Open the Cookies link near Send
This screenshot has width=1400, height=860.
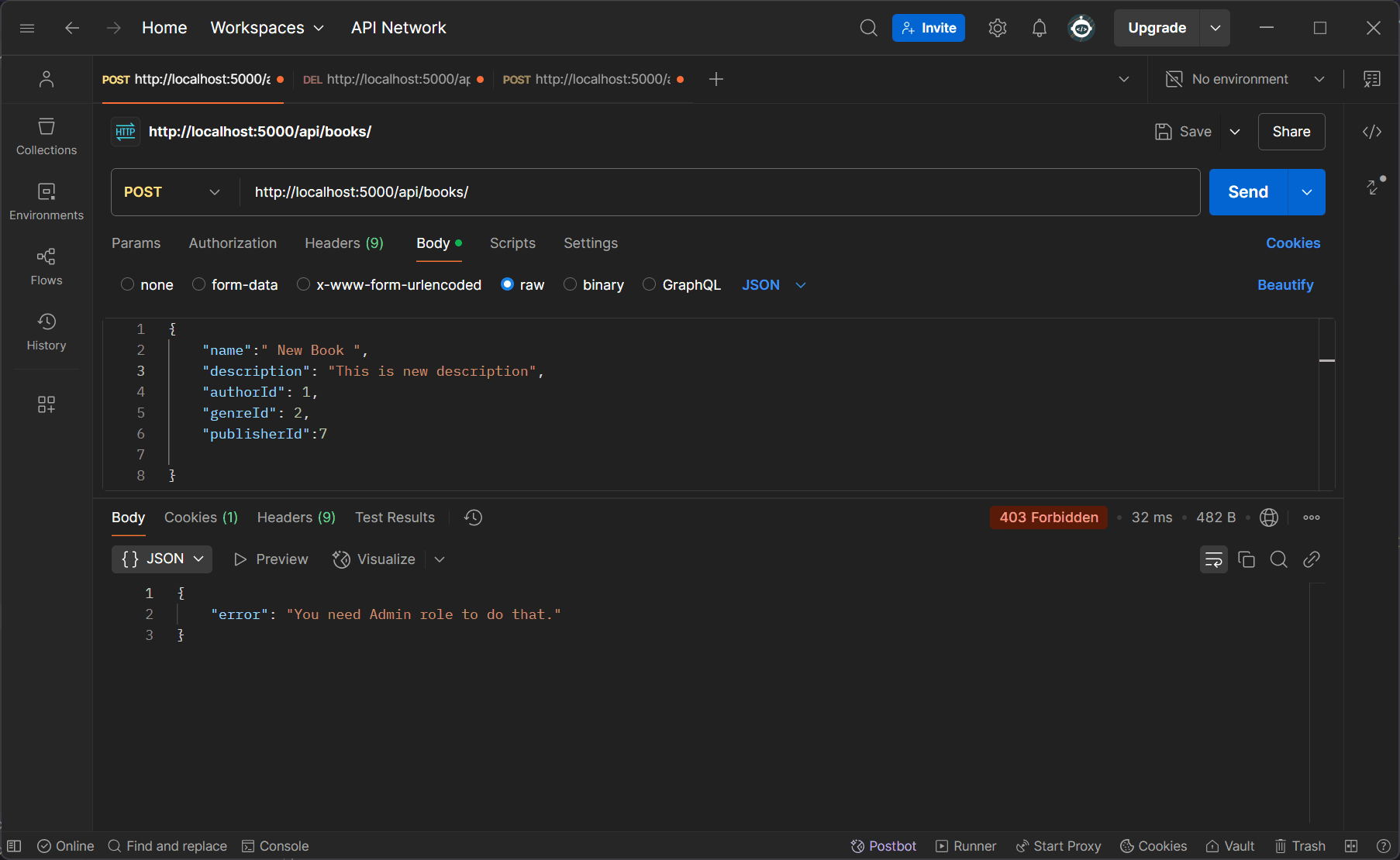coord(1293,243)
